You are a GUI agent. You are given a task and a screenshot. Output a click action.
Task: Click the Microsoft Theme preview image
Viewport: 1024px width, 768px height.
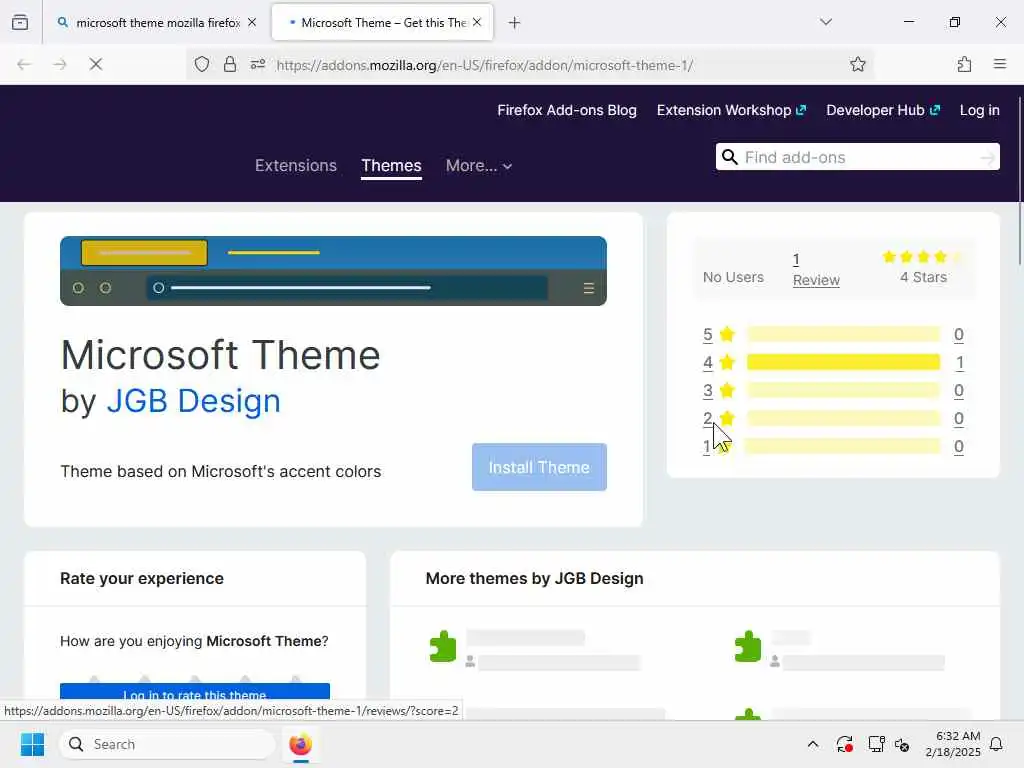(333, 271)
